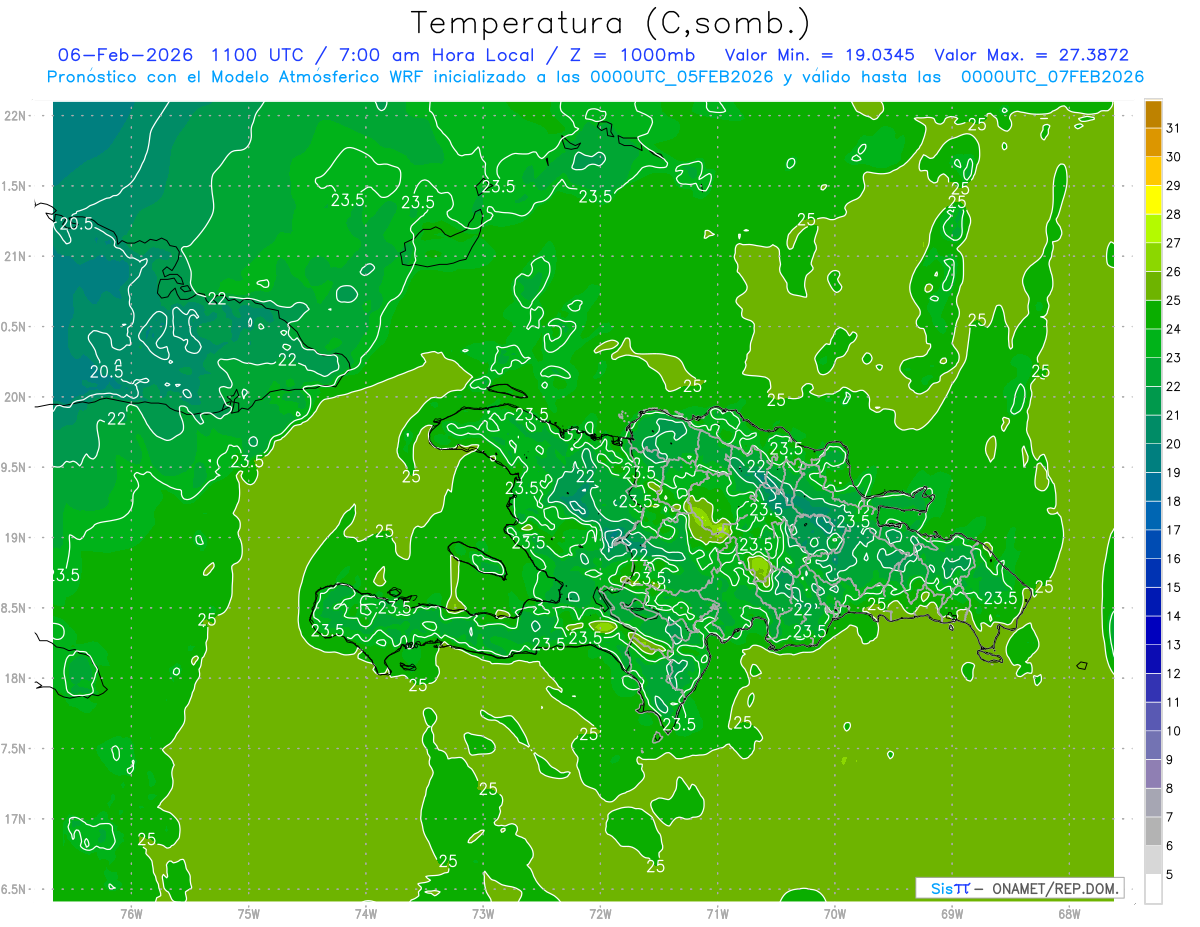The width and height of the screenshot is (1200, 927).
Task: Click the Valor Max. = 27.3872 value
Action: 1031,55
